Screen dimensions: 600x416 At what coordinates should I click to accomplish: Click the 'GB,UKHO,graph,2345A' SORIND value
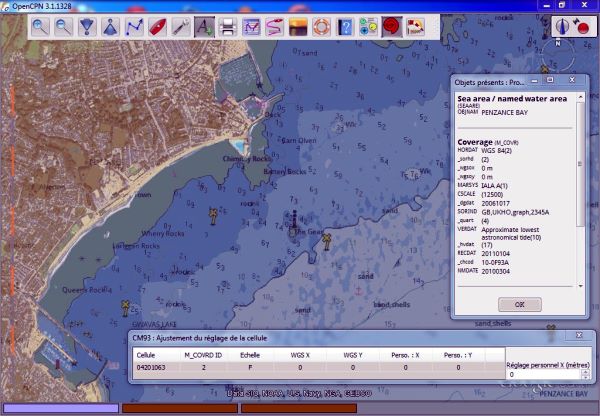point(515,212)
